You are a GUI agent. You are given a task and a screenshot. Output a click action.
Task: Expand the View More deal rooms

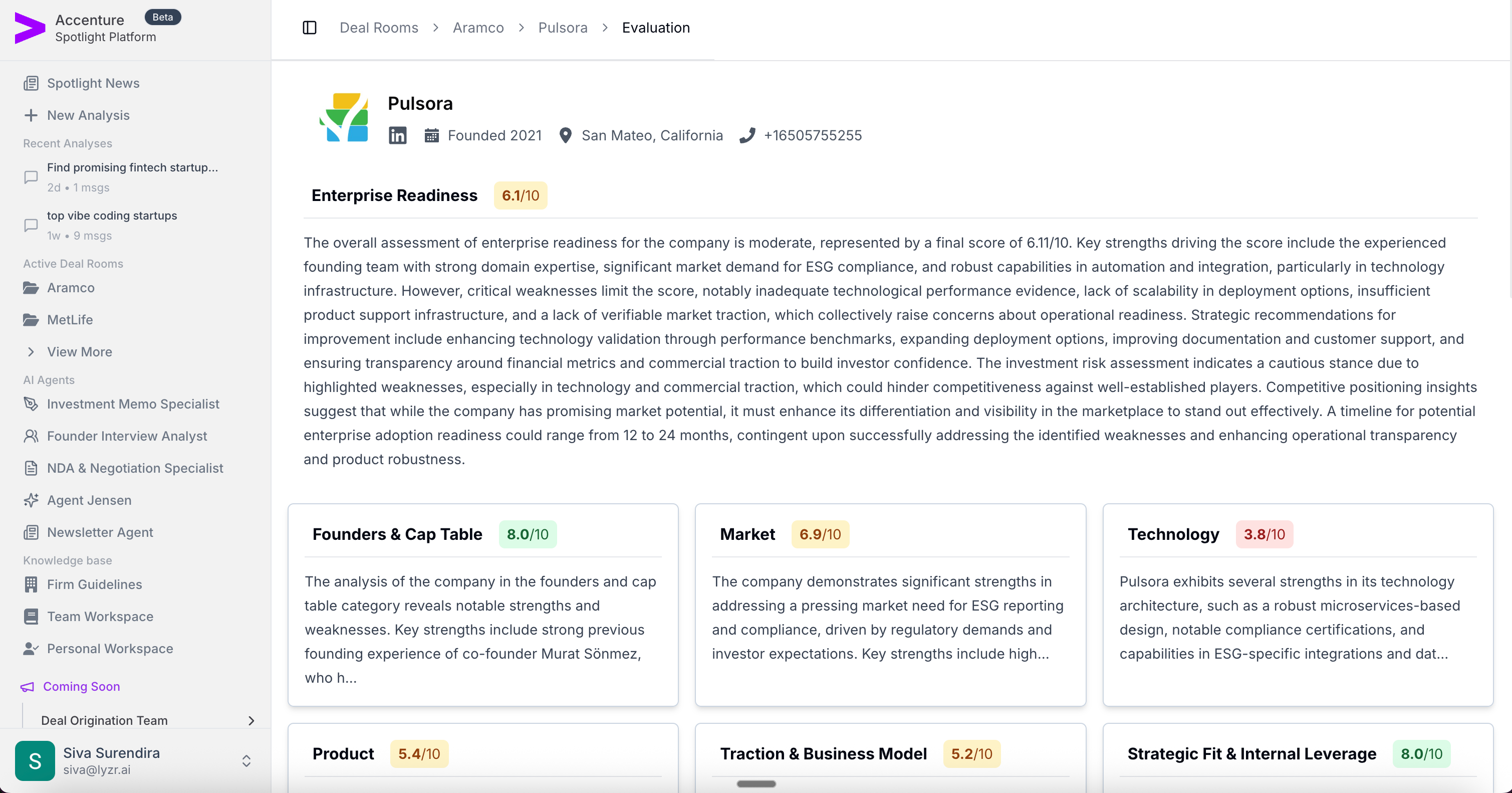[79, 352]
